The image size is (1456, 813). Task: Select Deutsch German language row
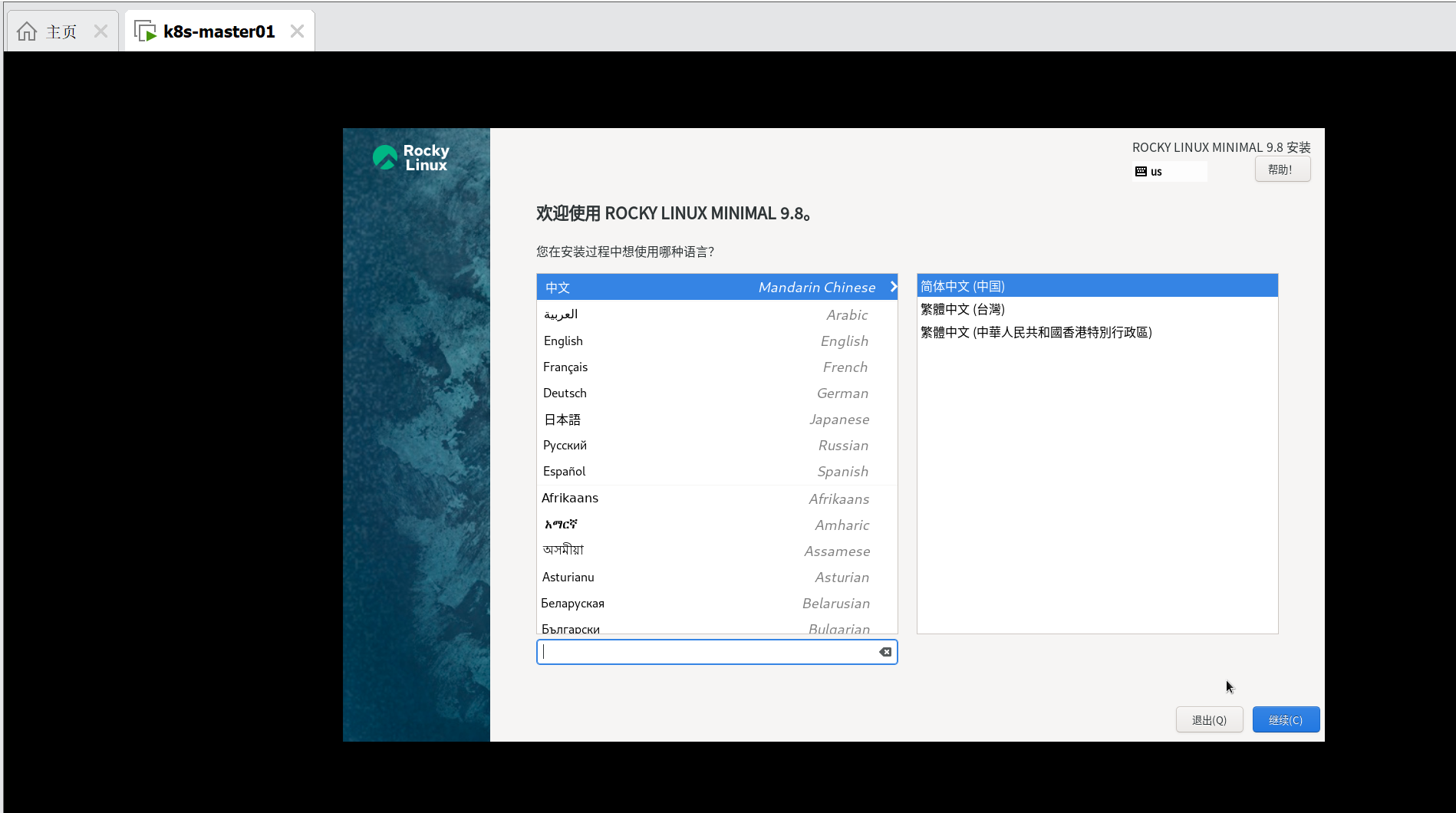click(717, 393)
